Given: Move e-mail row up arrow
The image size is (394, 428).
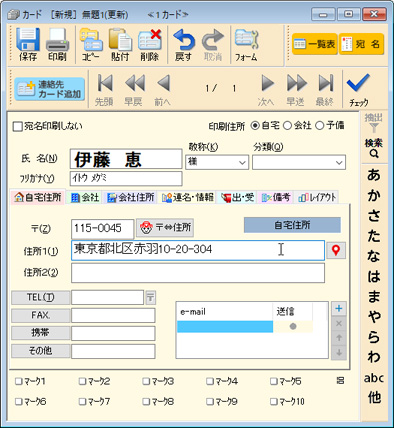Looking at the screenshot, I should pos(339,338).
